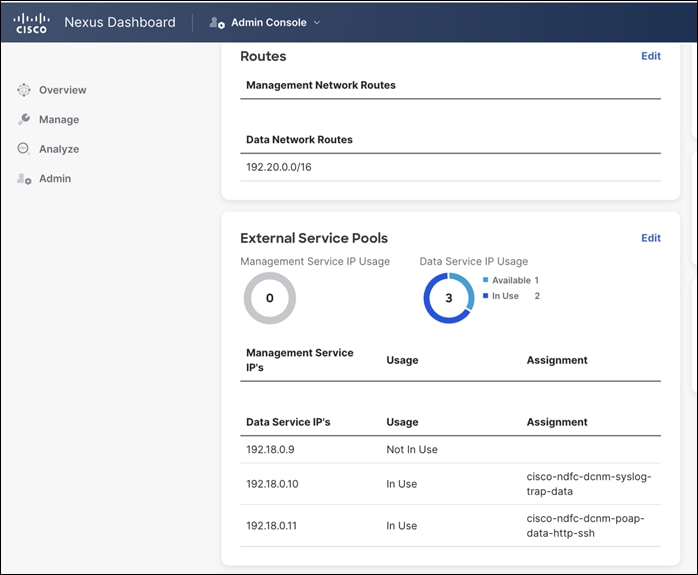Image resolution: width=698 pixels, height=575 pixels.
Task: Select the 192.18.0.10 data service IP
Action: coord(272,484)
